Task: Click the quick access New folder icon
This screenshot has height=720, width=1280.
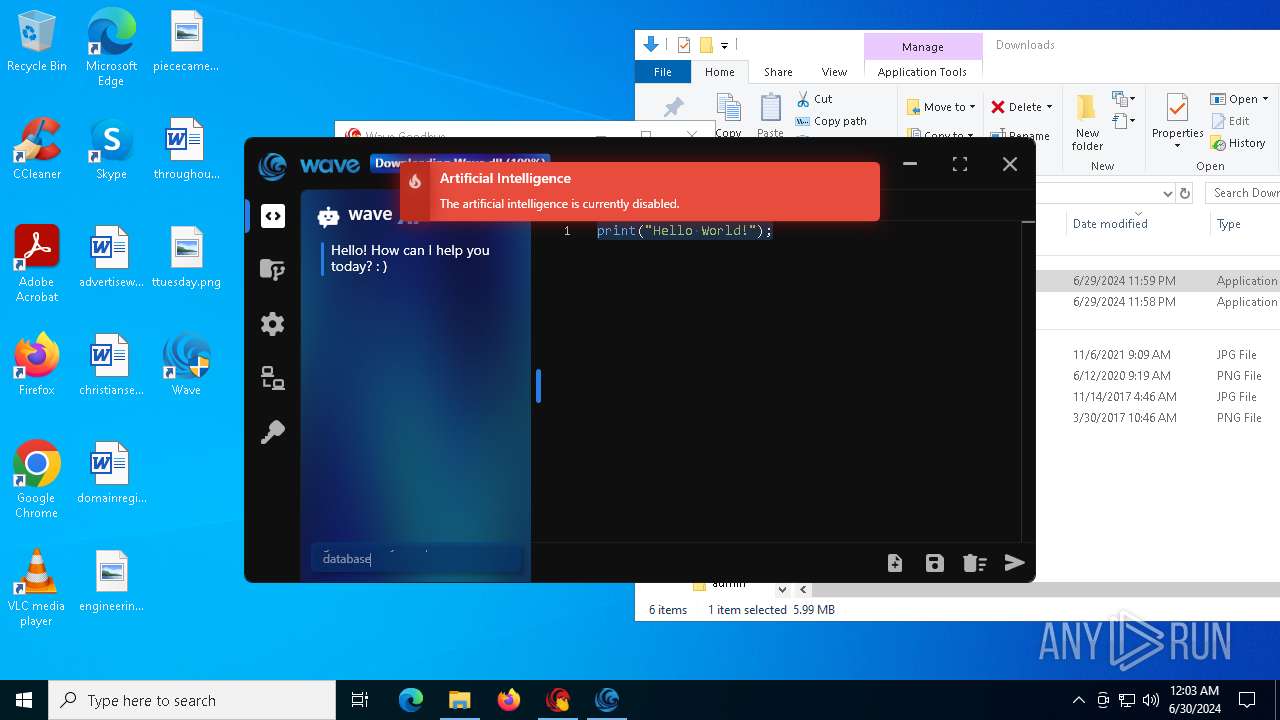Action: point(705,45)
